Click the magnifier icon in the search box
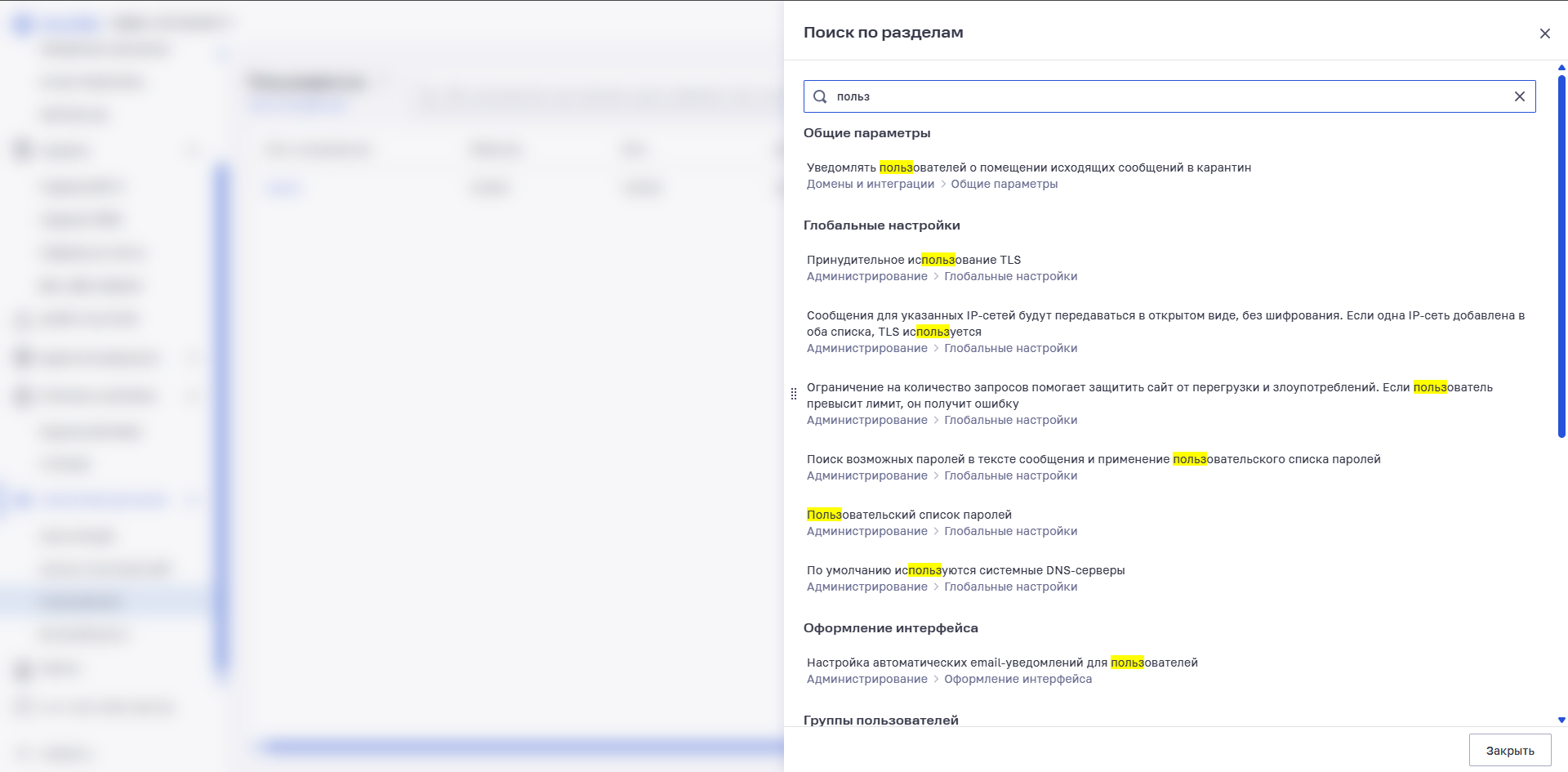This screenshot has width=1568, height=772. coord(820,96)
